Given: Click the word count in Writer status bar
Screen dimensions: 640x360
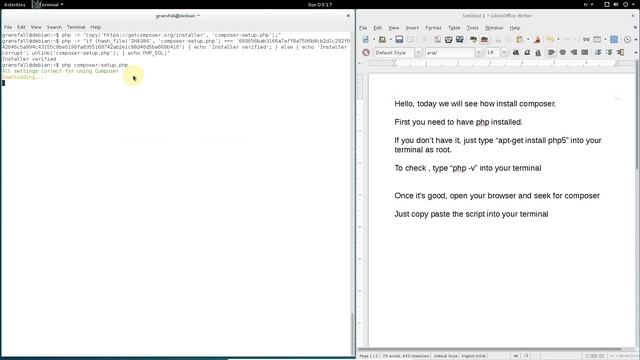Looking at the screenshot, I should [405, 356].
